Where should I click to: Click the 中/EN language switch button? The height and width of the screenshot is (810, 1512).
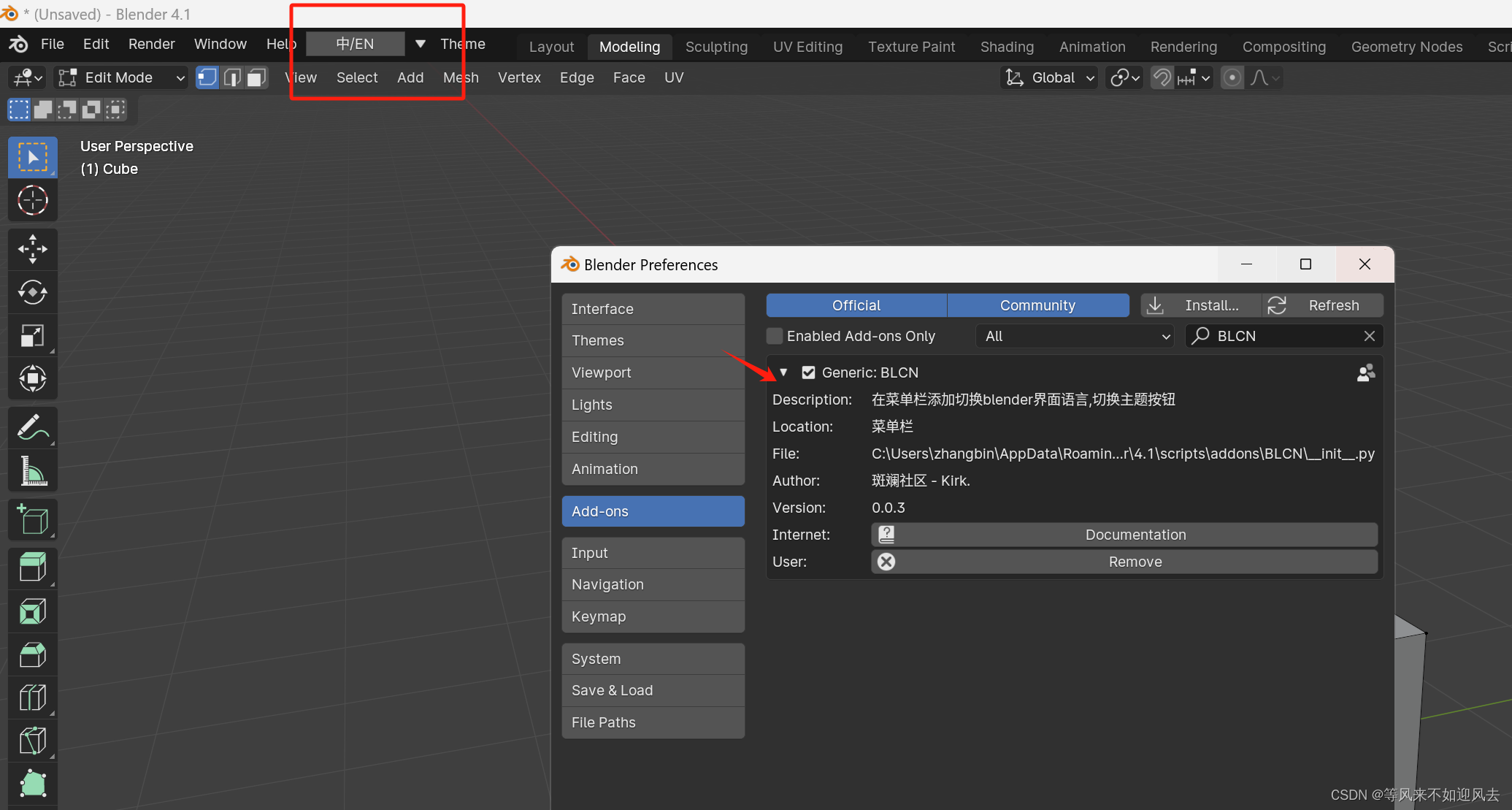(355, 44)
